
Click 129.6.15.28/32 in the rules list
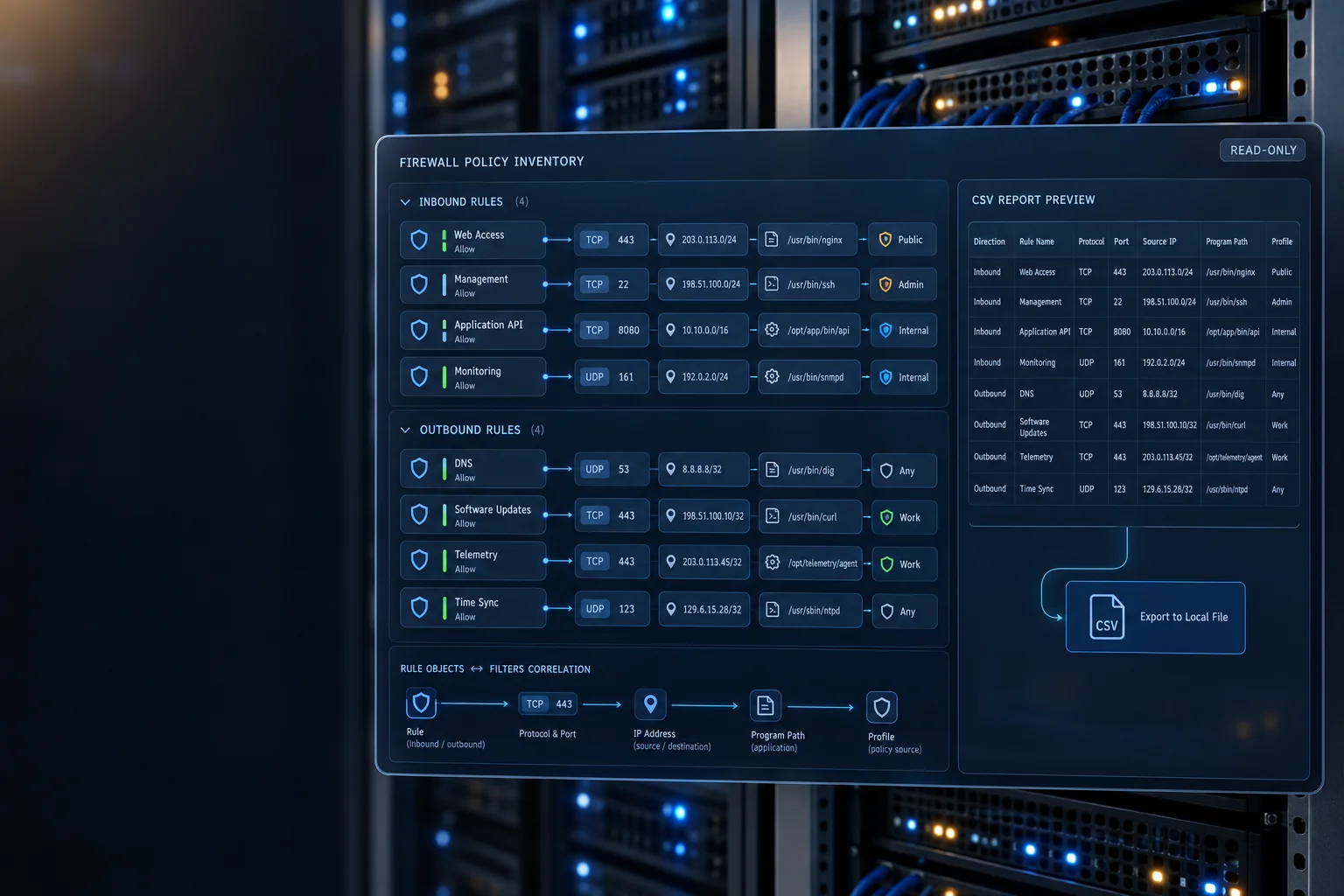tap(712, 610)
